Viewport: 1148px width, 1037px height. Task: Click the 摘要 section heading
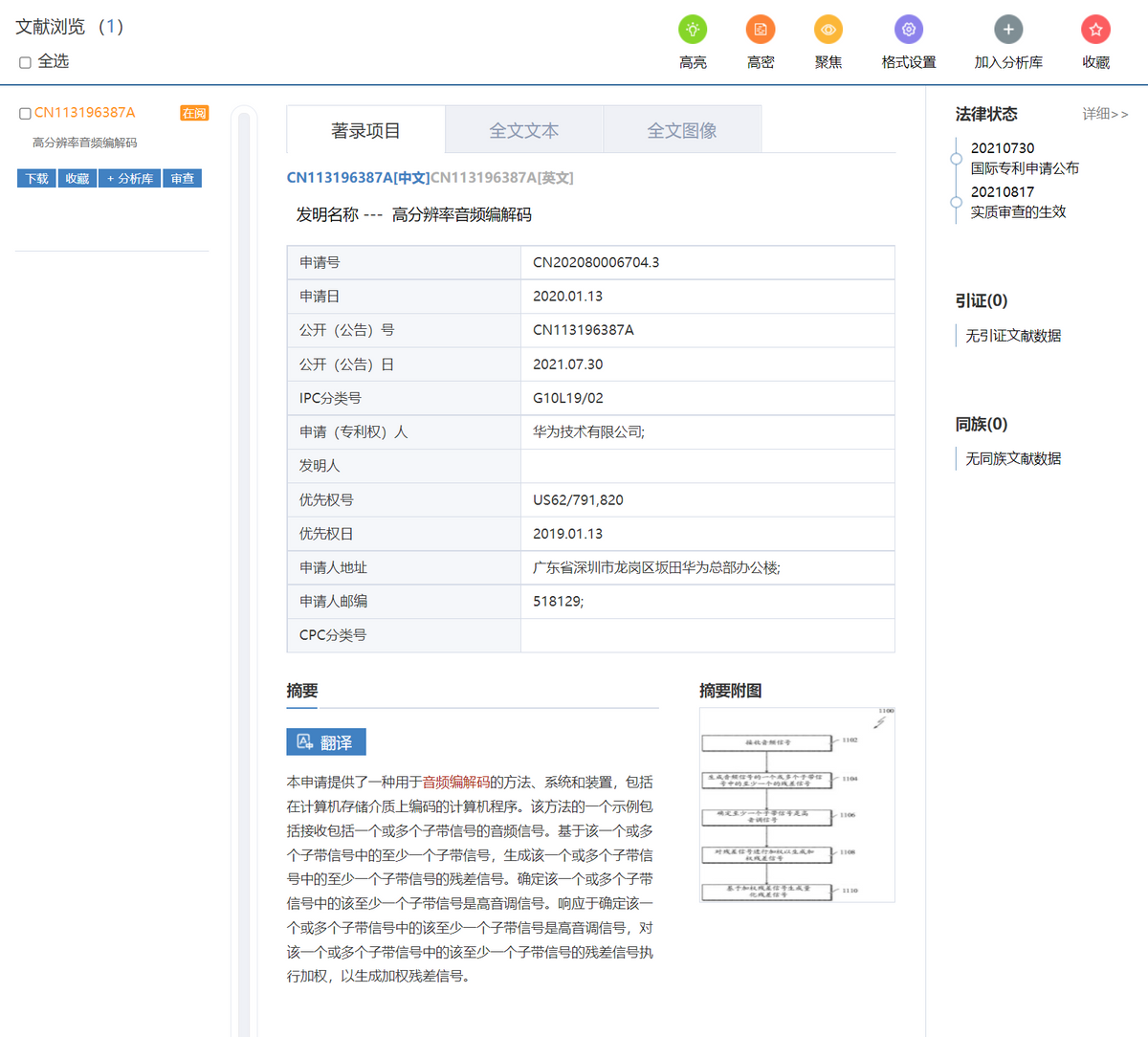point(302,691)
